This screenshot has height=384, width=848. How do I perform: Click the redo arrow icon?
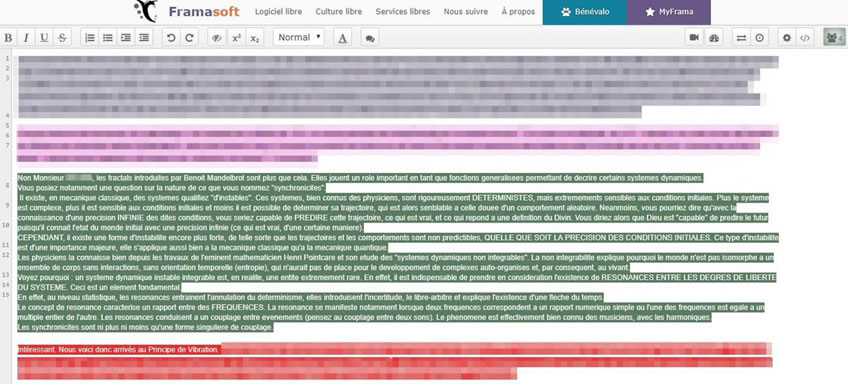(189, 38)
